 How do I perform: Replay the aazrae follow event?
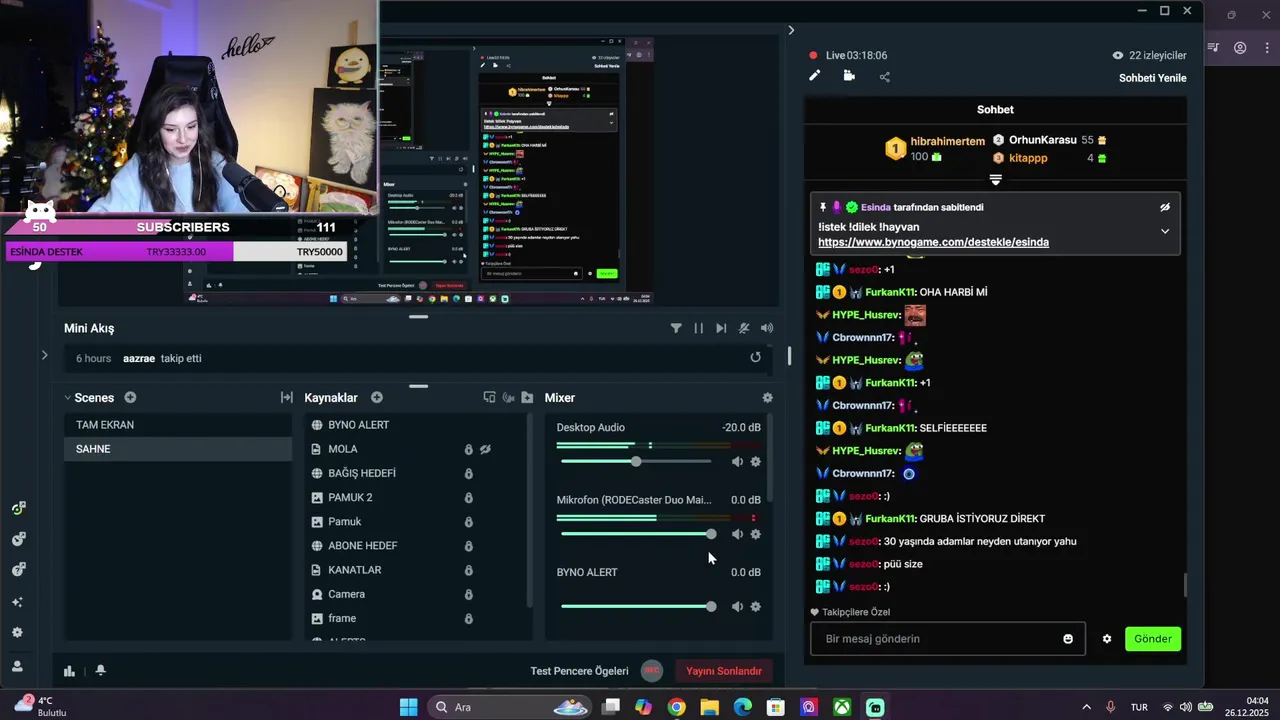point(755,357)
